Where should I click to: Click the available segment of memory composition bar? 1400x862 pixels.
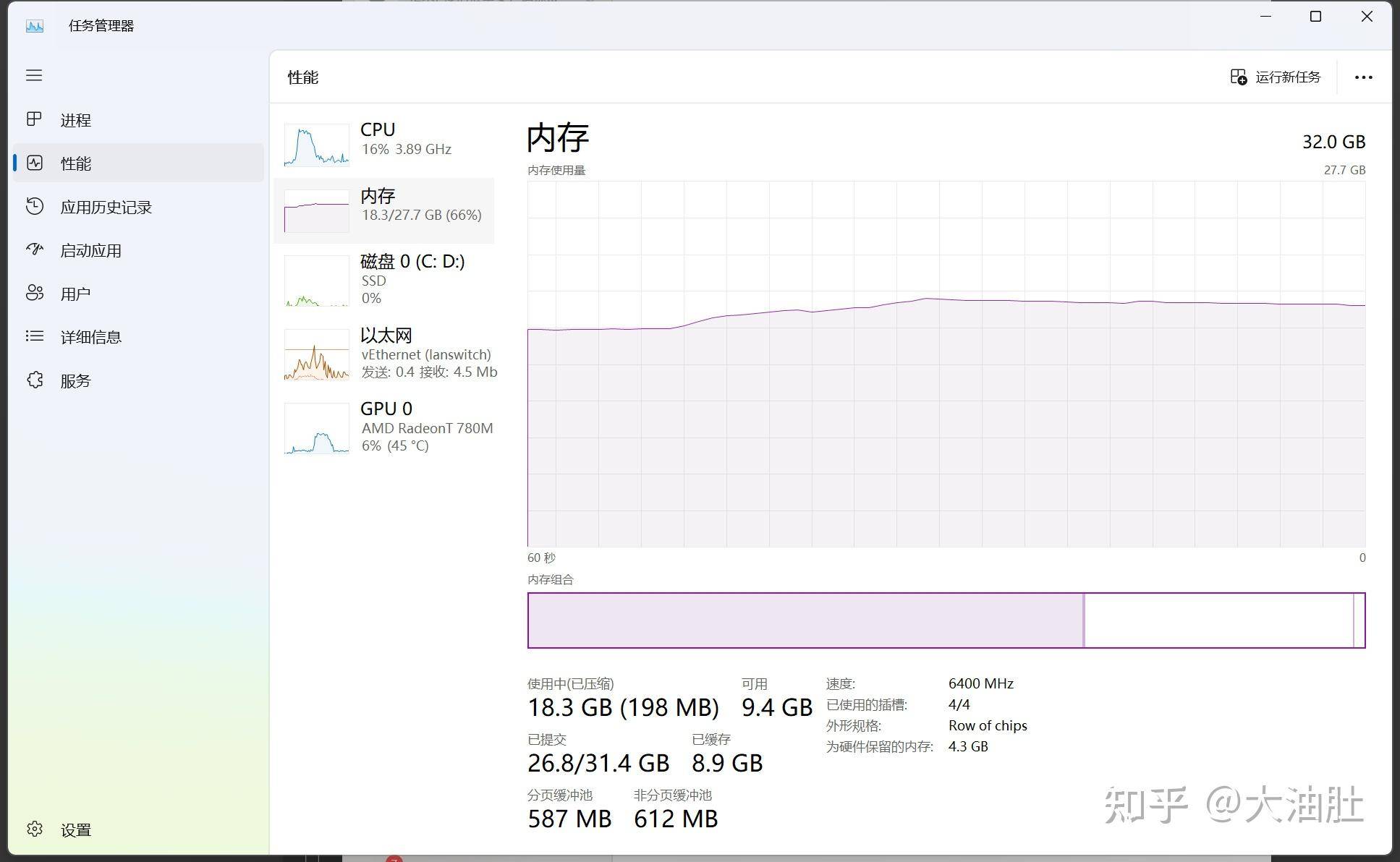[x=1218, y=620]
